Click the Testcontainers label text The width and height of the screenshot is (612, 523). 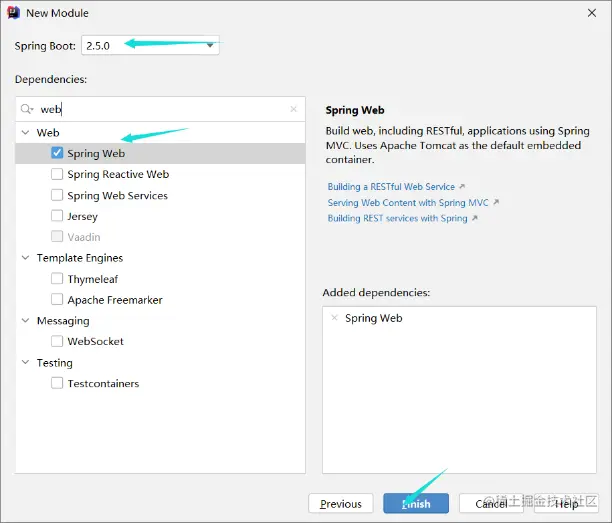(103, 383)
